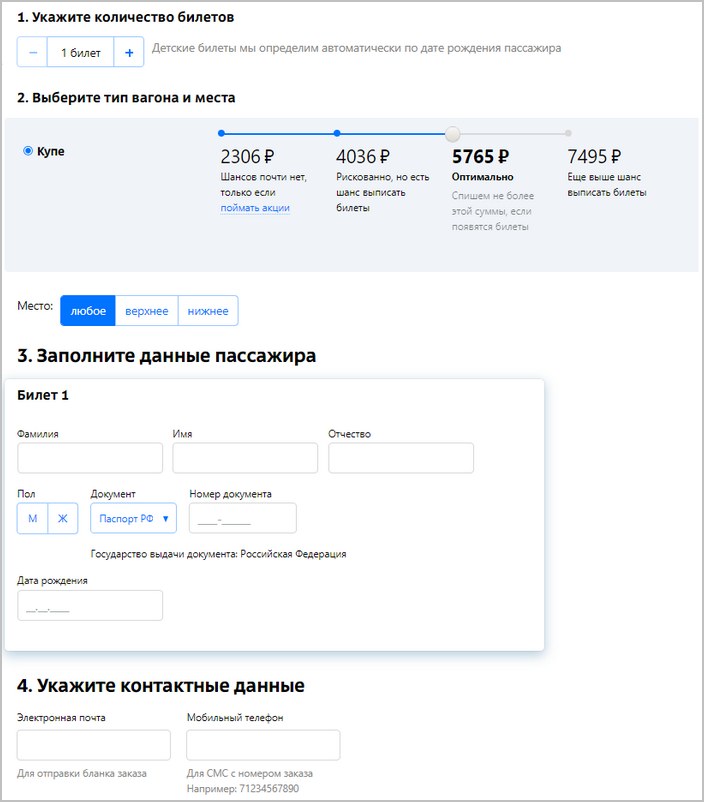Select female gender Ж toggle
Viewport: 704px width, 802px height.
pos(62,518)
